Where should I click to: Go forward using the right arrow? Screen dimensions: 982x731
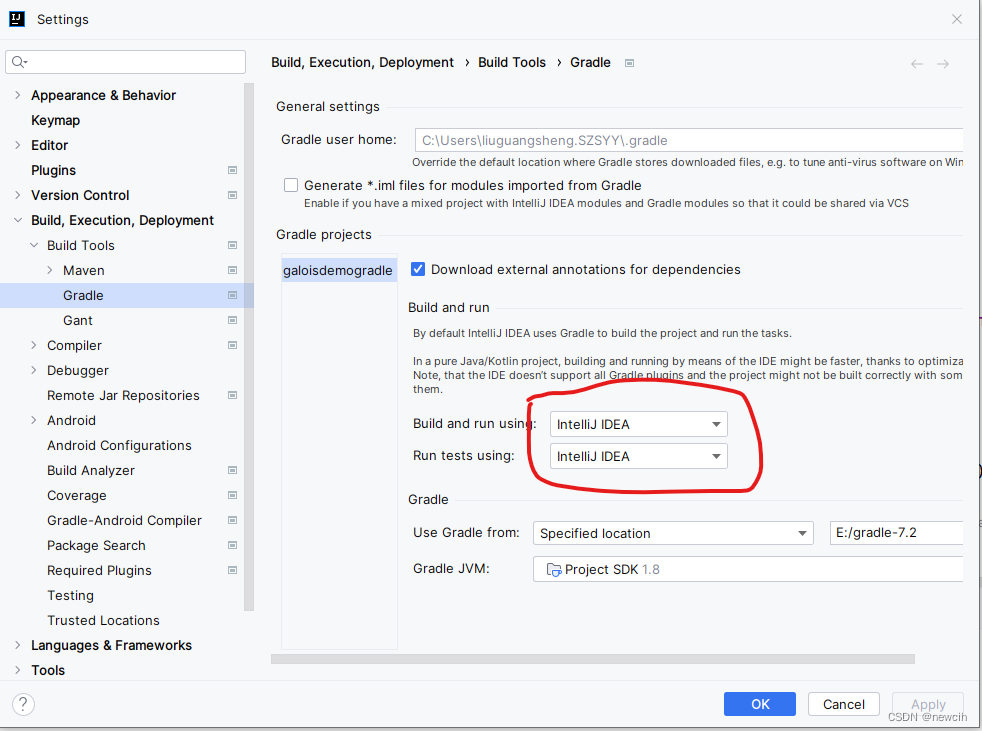pos(943,64)
